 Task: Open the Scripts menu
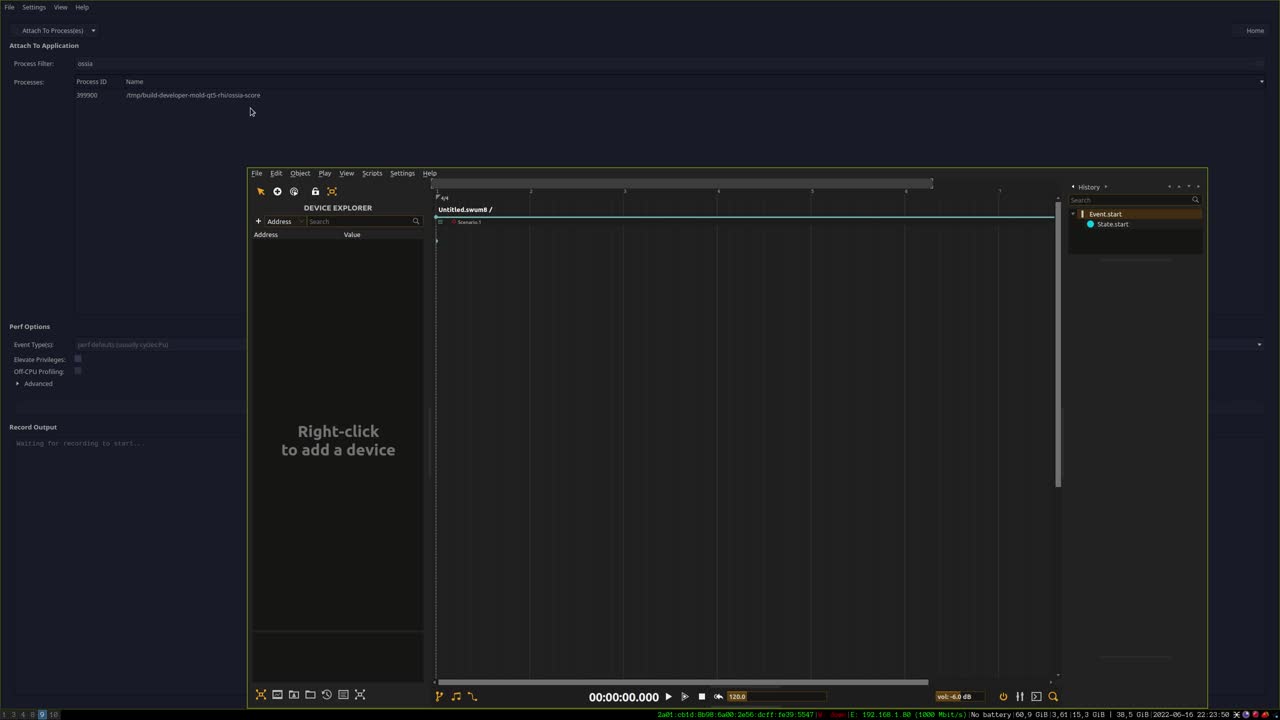[x=372, y=173]
